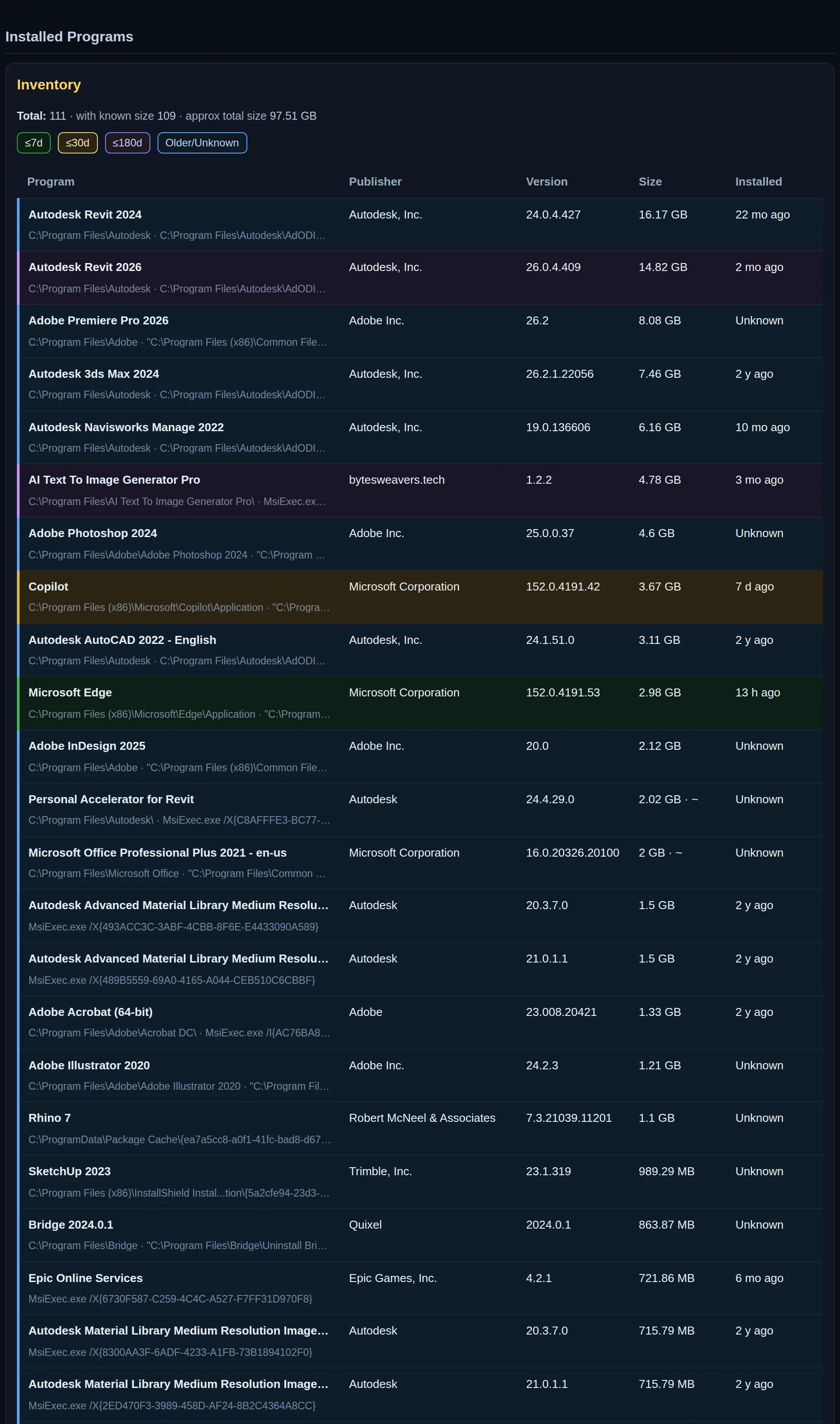Click version 152.0.4191.42 for Copilot
The image size is (840, 1424).
(563, 587)
